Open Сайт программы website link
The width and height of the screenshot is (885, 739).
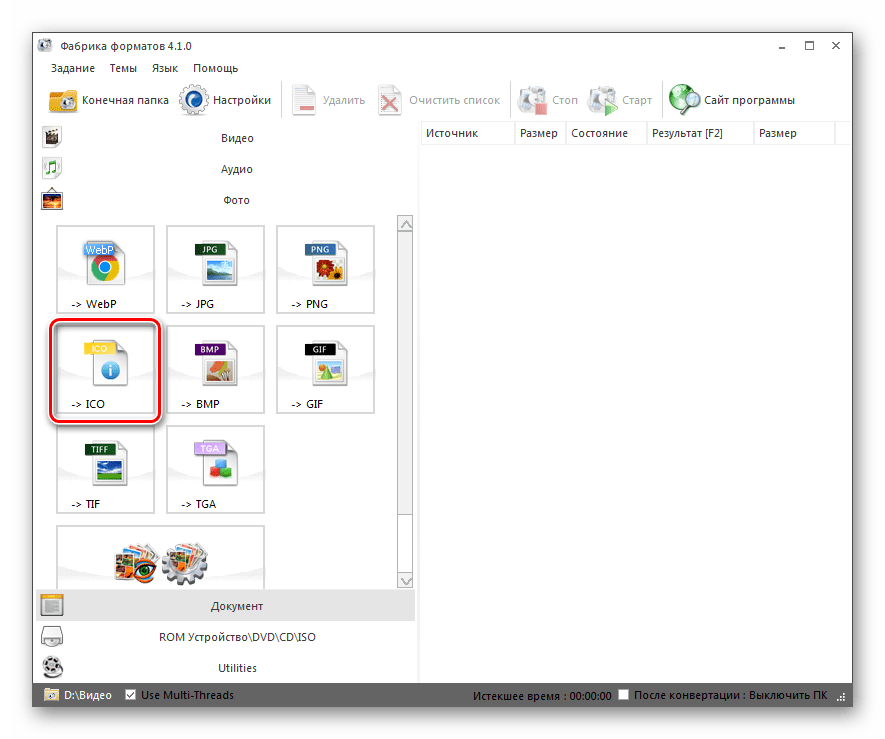[x=732, y=100]
